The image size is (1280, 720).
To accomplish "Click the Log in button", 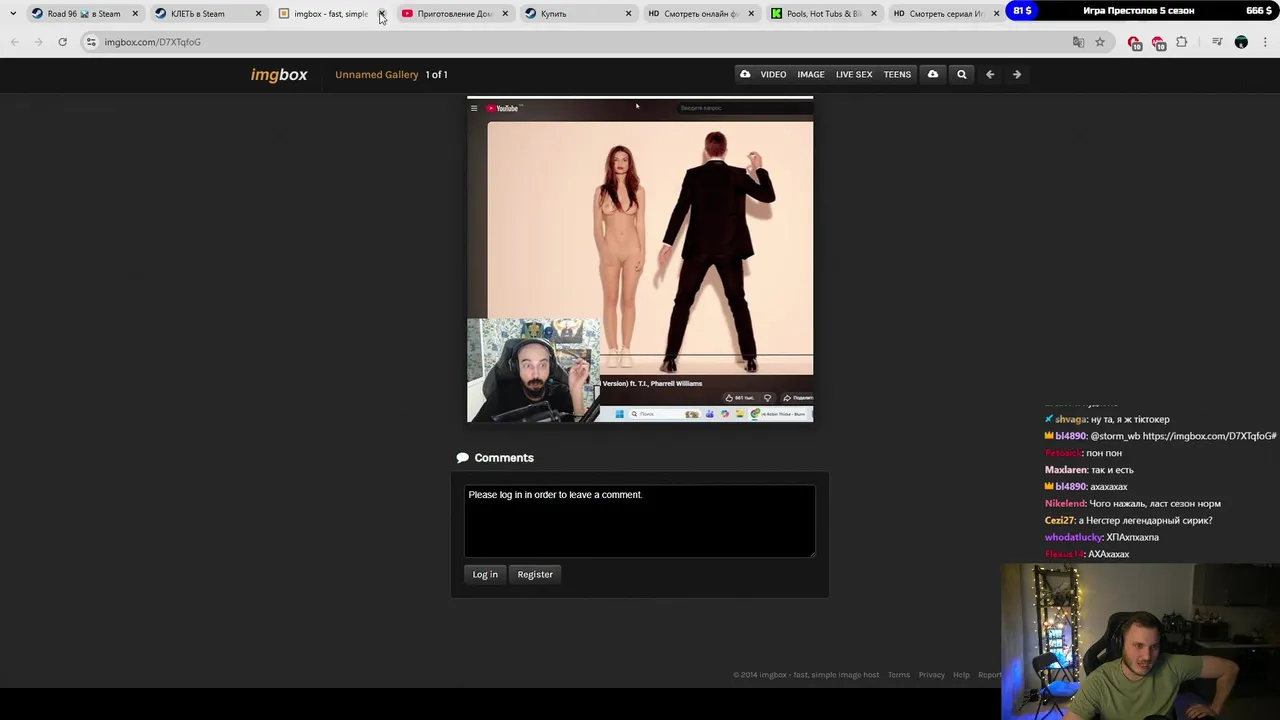I will coord(485,574).
